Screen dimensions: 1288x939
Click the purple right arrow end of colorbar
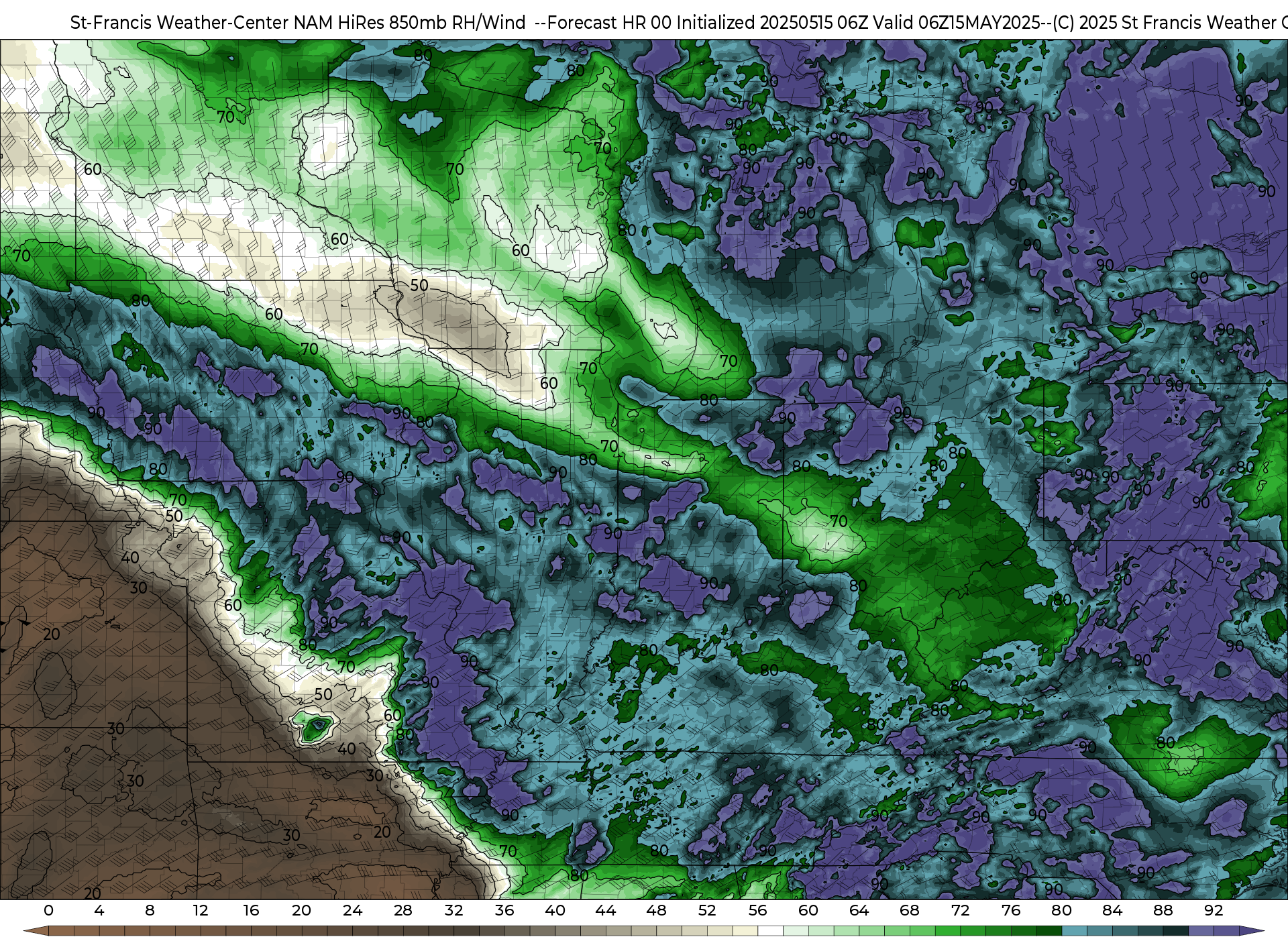[x=1252, y=931]
